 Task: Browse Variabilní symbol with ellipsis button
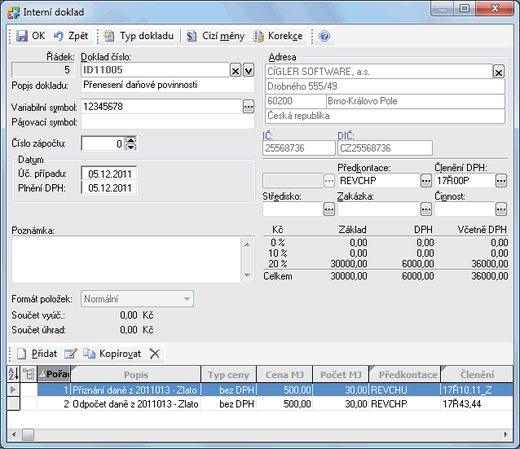(x=248, y=107)
